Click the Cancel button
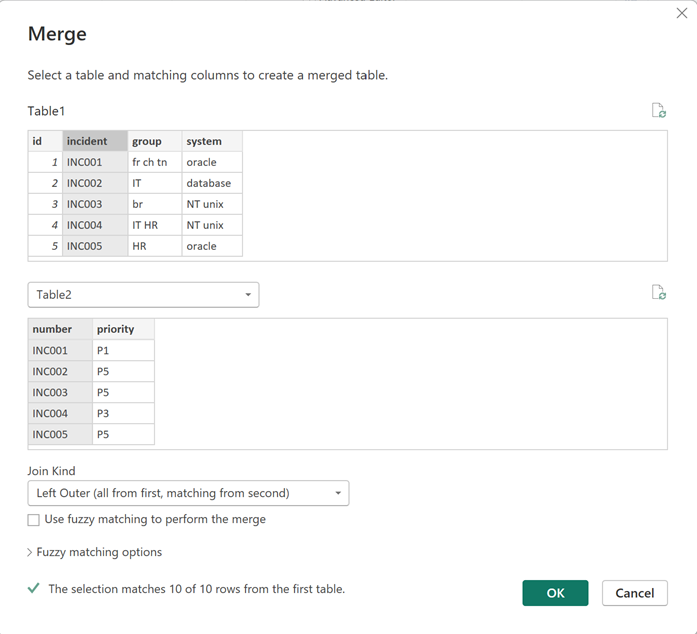The width and height of the screenshot is (697, 634). tap(634, 593)
